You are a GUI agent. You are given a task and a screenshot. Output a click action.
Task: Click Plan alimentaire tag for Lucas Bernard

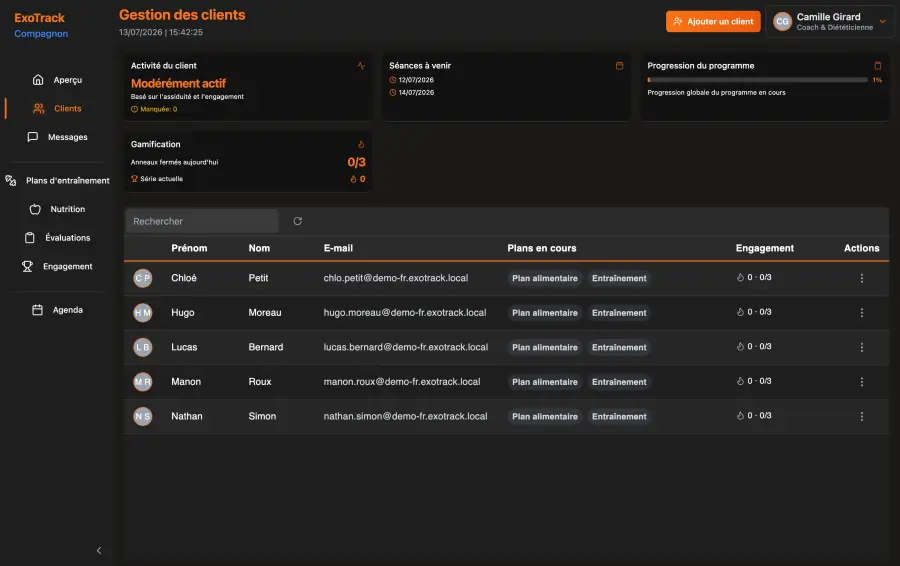545,347
